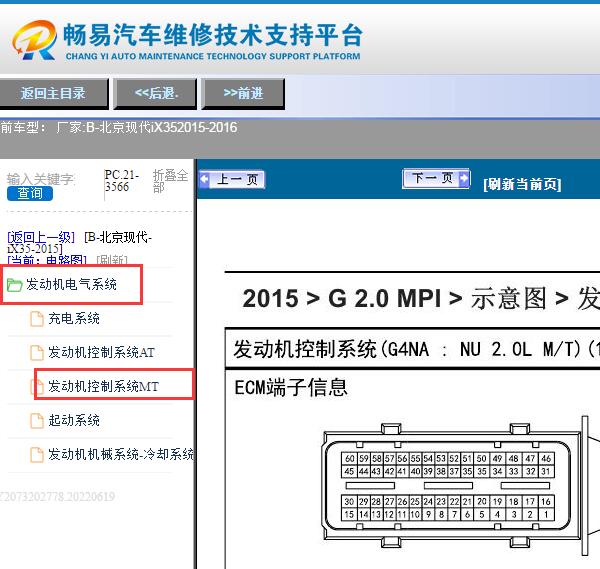Screen dimensions: 600x569
Task: Go to next page with 下一页
Action: [x=436, y=178]
